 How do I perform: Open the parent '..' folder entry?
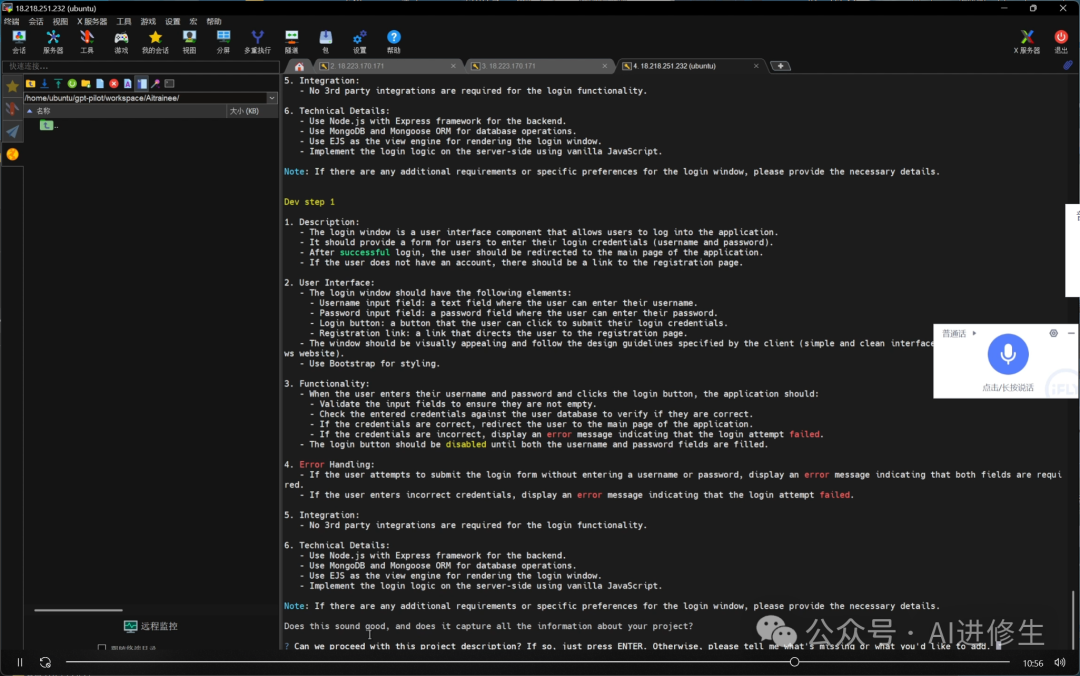(48, 125)
